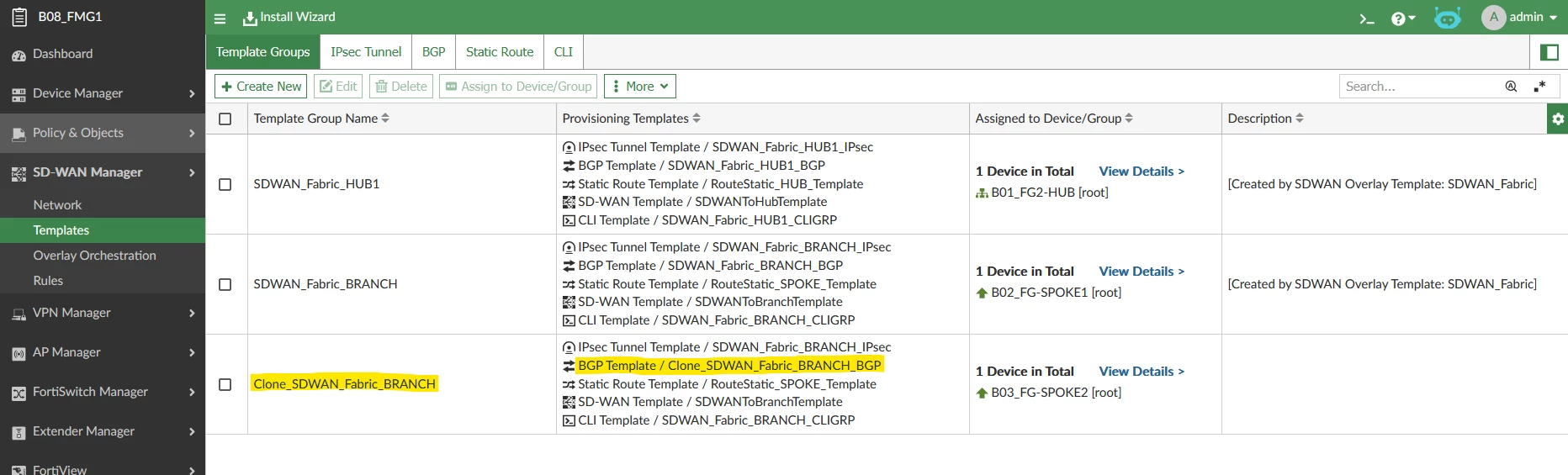The width and height of the screenshot is (1568, 475).
Task: Open Templates in the sidebar
Action: 103,230
